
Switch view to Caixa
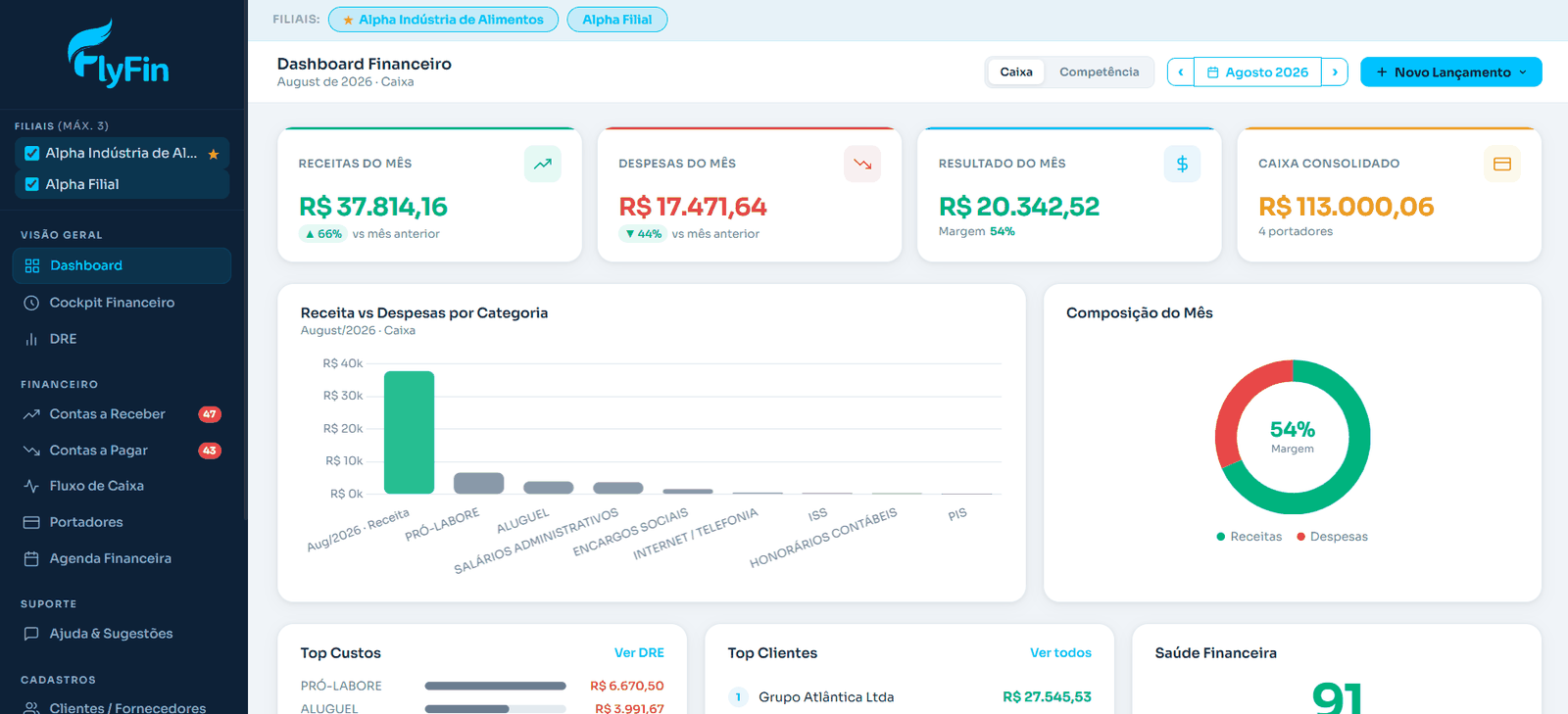[x=1016, y=71]
